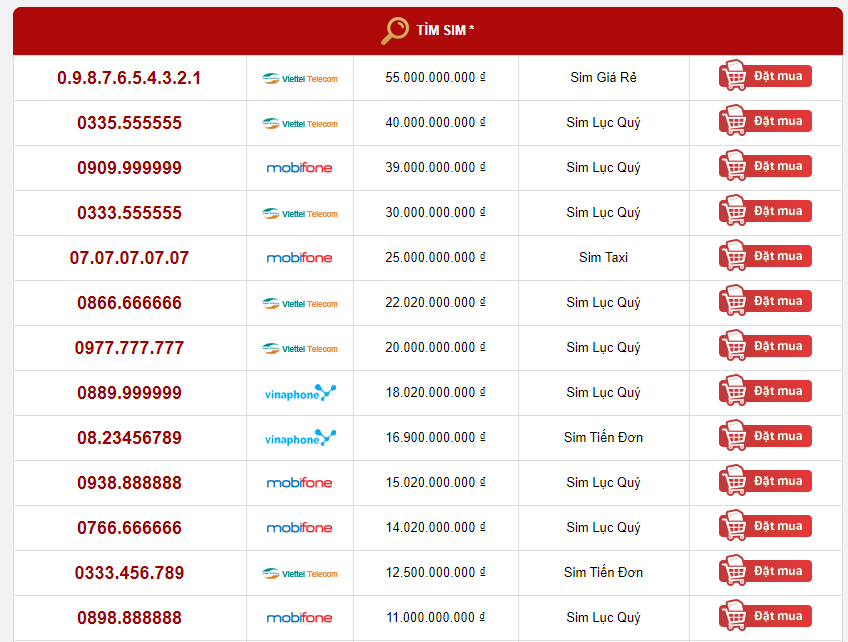This screenshot has width=848, height=642.
Task: Click Viettel Telecom logo in 0866.666666 row
Action: click(x=300, y=303)
